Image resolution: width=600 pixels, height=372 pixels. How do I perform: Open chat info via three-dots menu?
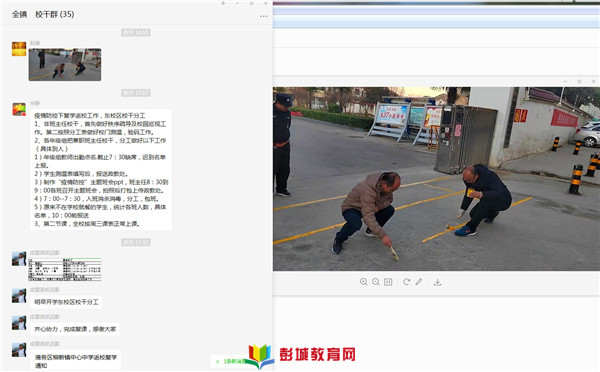click(x=263, y=16)
